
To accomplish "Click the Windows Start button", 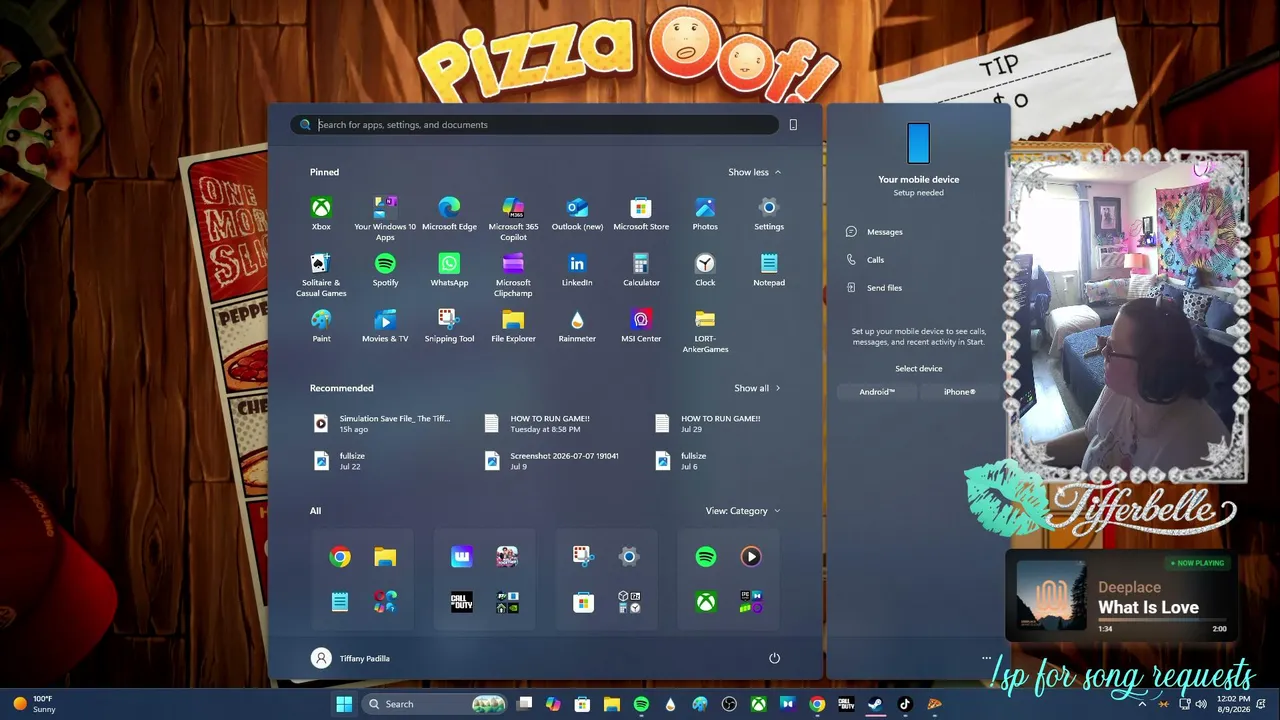I will click(x=344, y=704).
